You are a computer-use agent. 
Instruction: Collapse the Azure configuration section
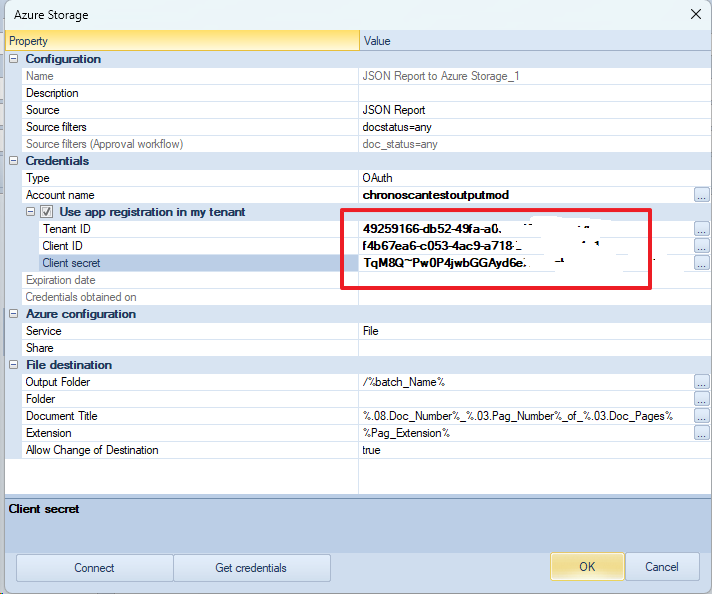[x=14, y=314]
